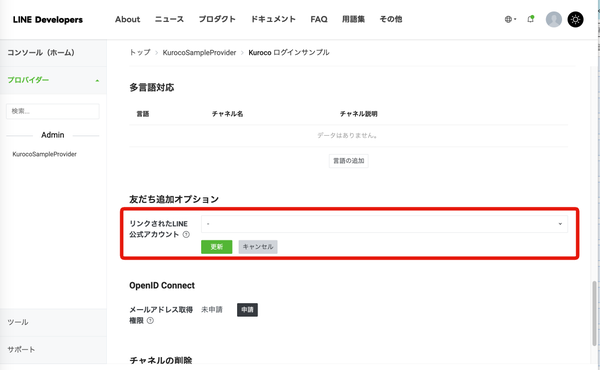This screenshot has height=370, width=600.
Task: Open the language globe selector
Action: [x=510, y=19]
